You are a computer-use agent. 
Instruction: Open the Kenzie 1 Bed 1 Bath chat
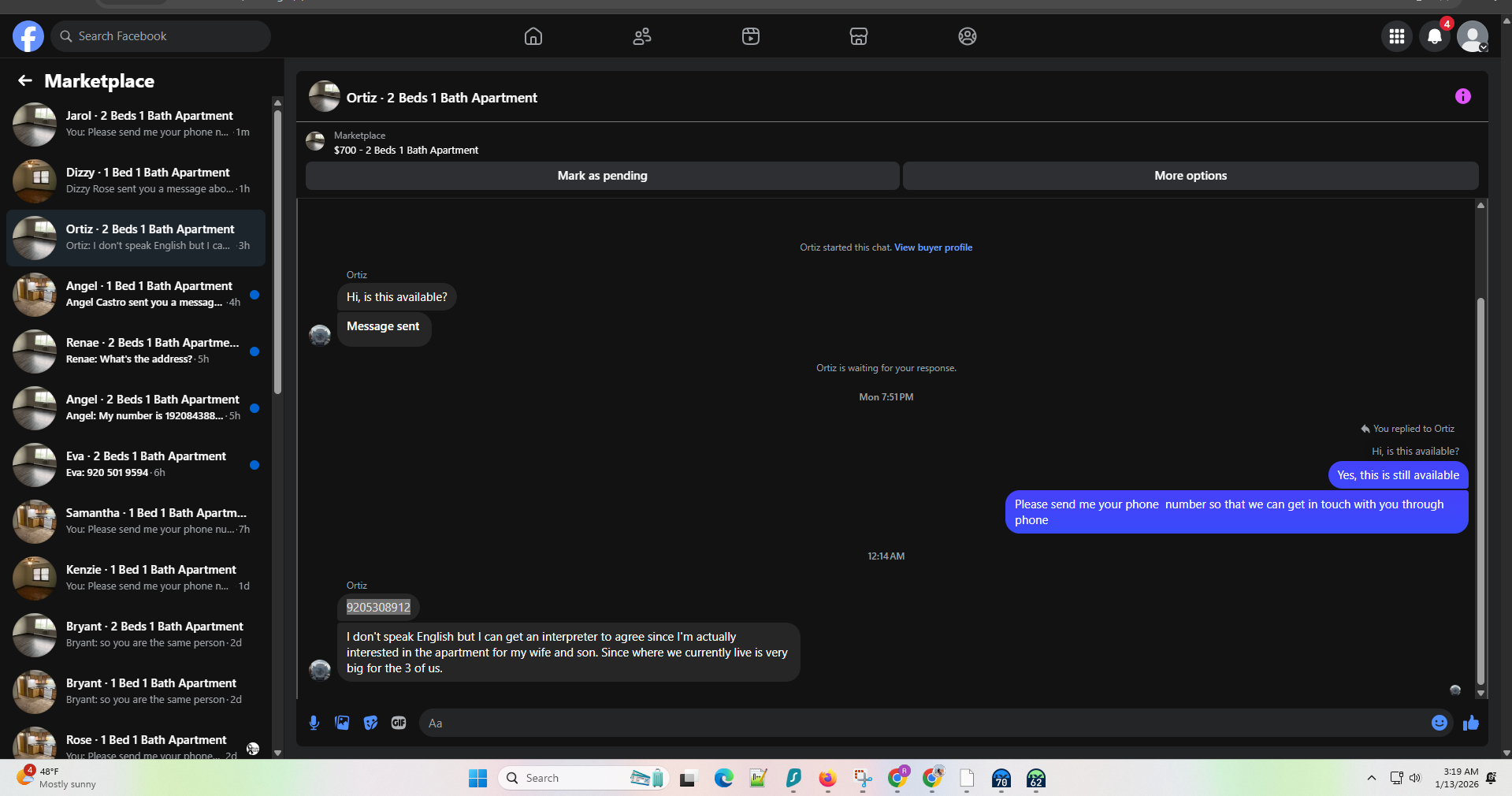click(136, 578)
